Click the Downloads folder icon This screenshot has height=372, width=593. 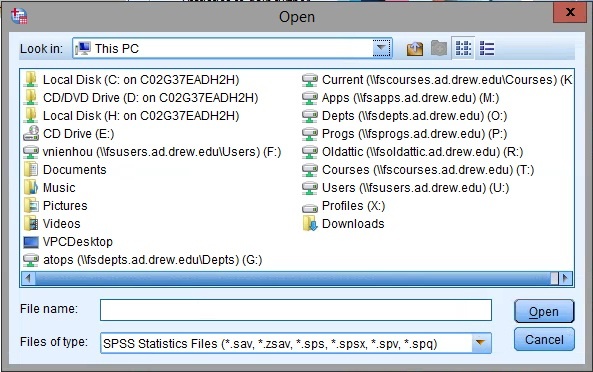coord(310,223)
